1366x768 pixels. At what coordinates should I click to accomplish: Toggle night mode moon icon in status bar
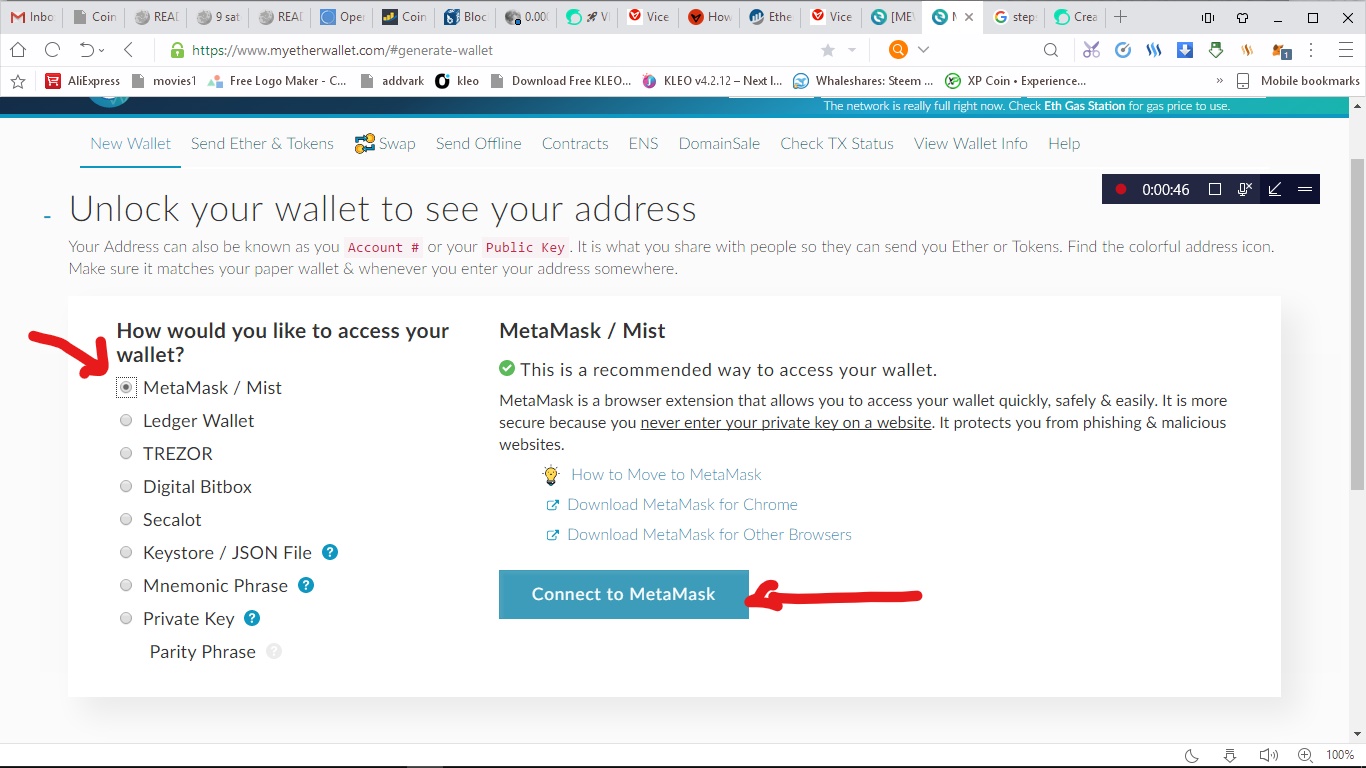pos(1192,756)
